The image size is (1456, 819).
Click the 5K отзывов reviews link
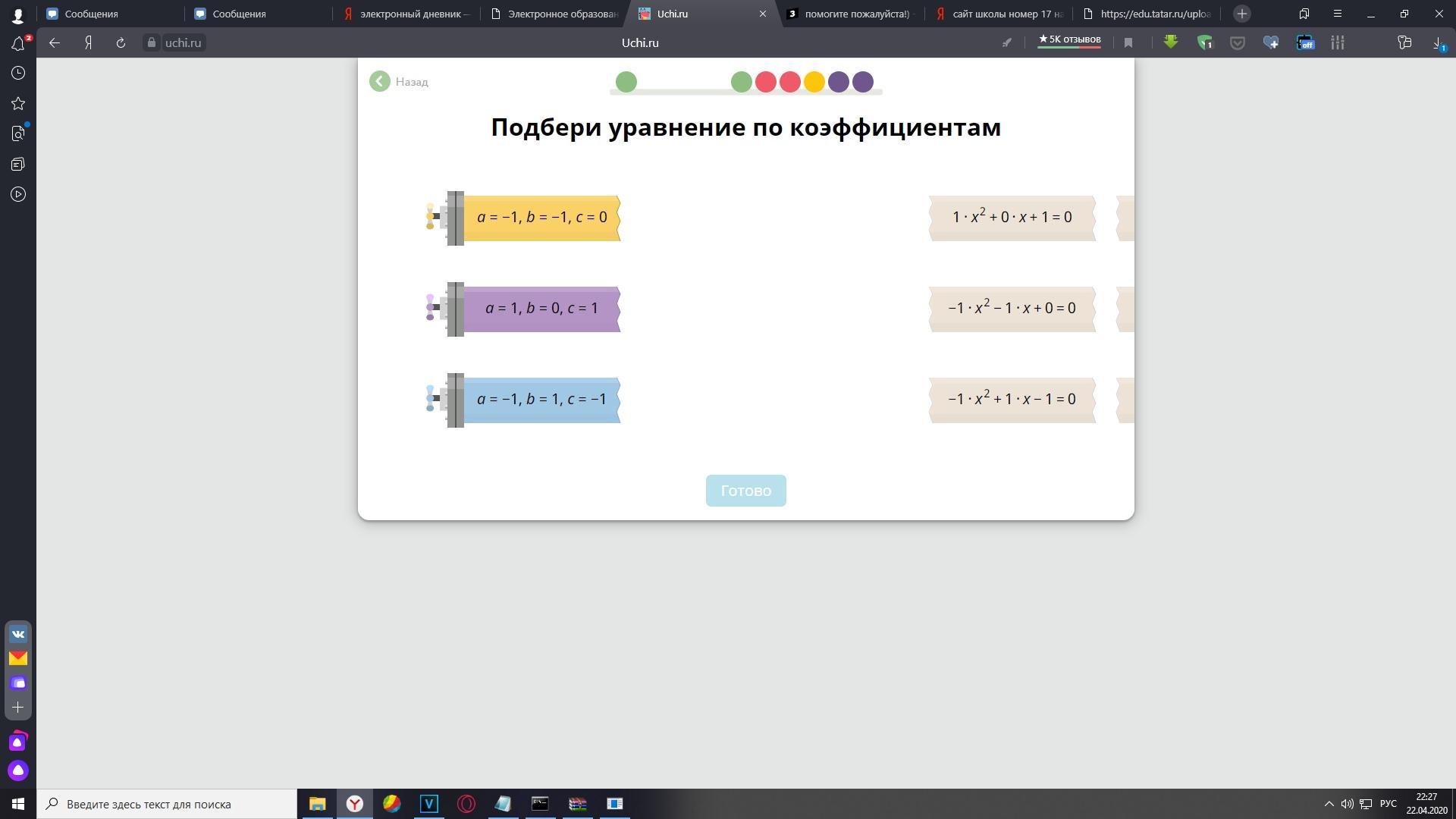pyautogui.click(x=1069, y=39)
